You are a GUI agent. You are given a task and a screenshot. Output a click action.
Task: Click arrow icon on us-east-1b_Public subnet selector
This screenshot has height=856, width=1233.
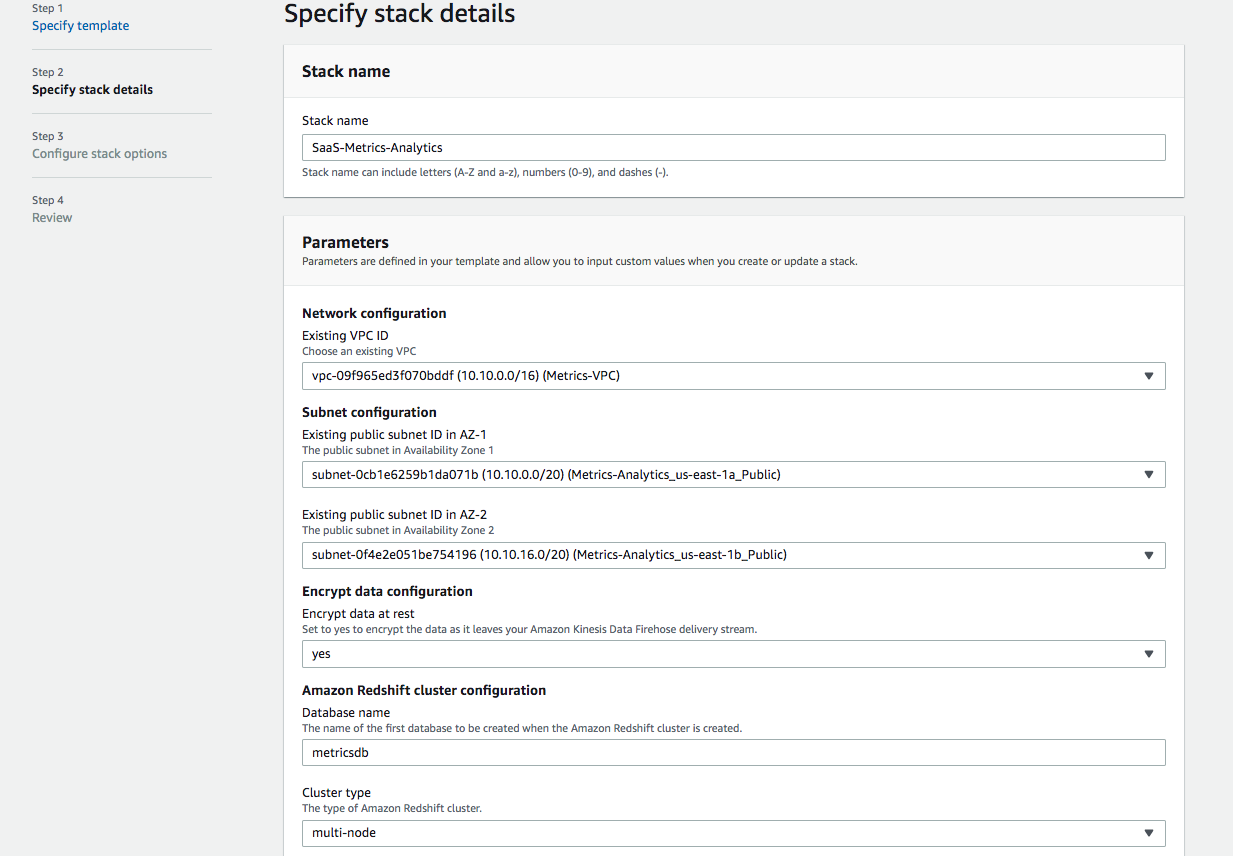pyautogui.click(x=1149, y=556)
